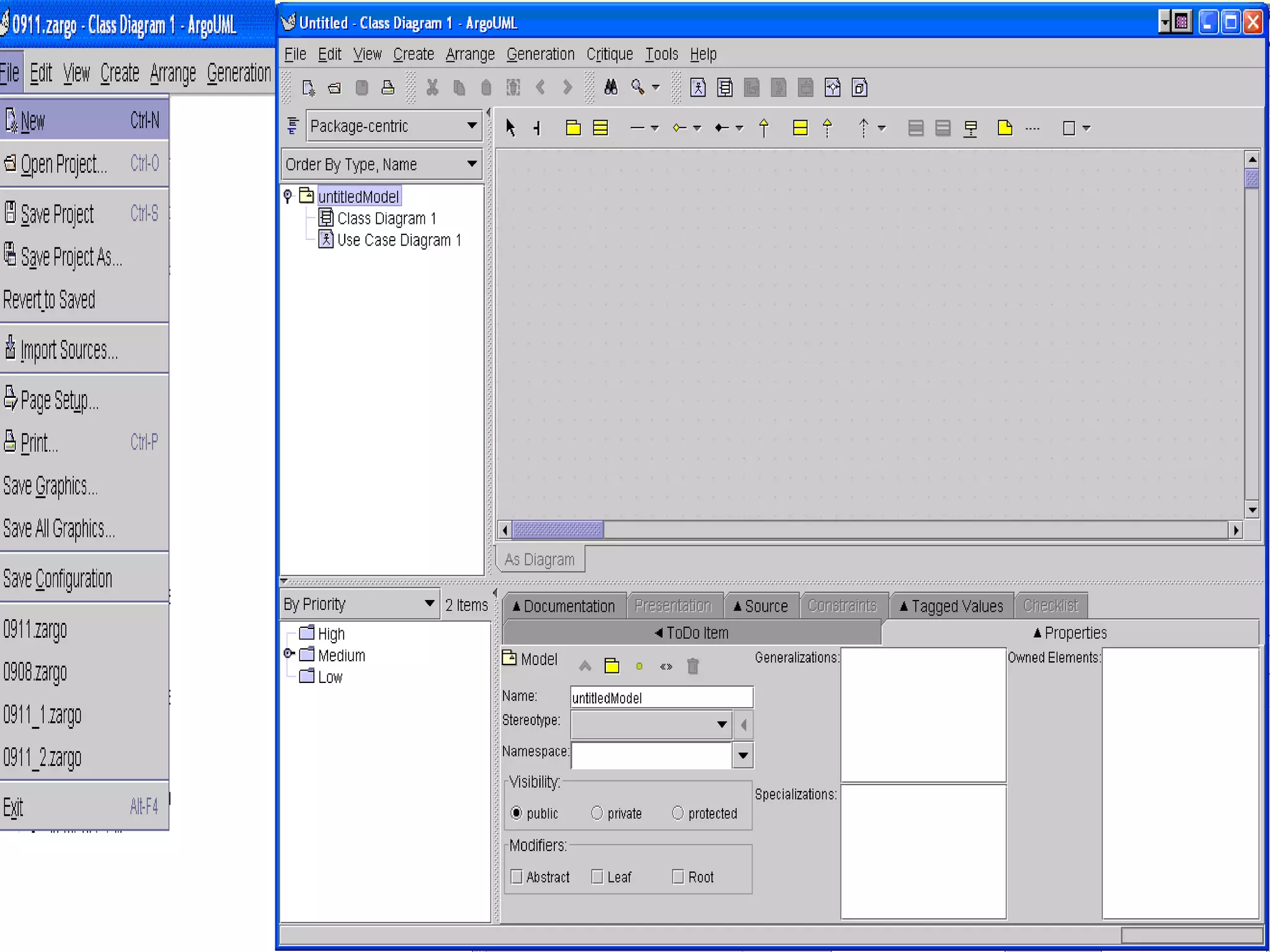
Task: Expand the Medium priority folder
Action: (x=288, y=654)
